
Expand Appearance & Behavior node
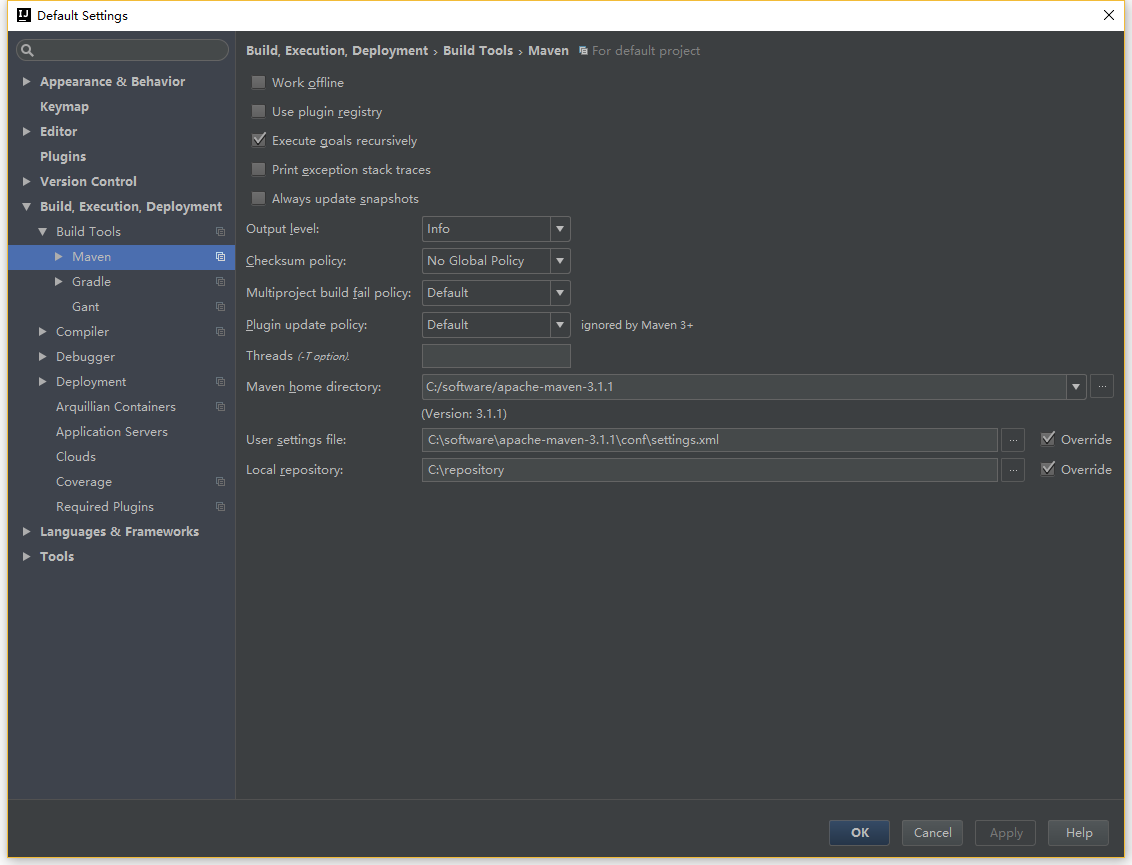[x=27, y=82]
